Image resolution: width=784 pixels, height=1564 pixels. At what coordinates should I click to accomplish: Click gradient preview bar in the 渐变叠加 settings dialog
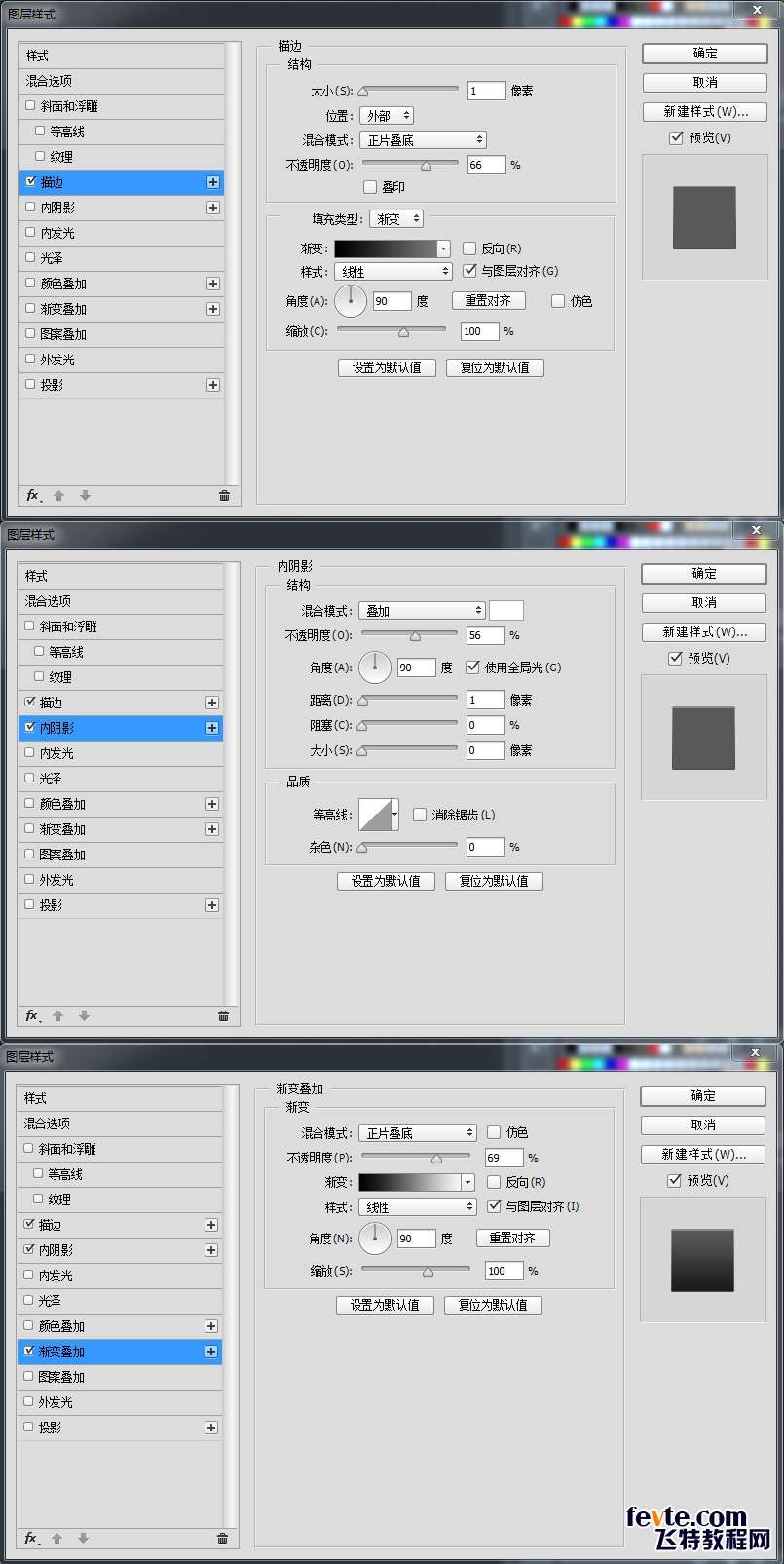point(409,1182)
